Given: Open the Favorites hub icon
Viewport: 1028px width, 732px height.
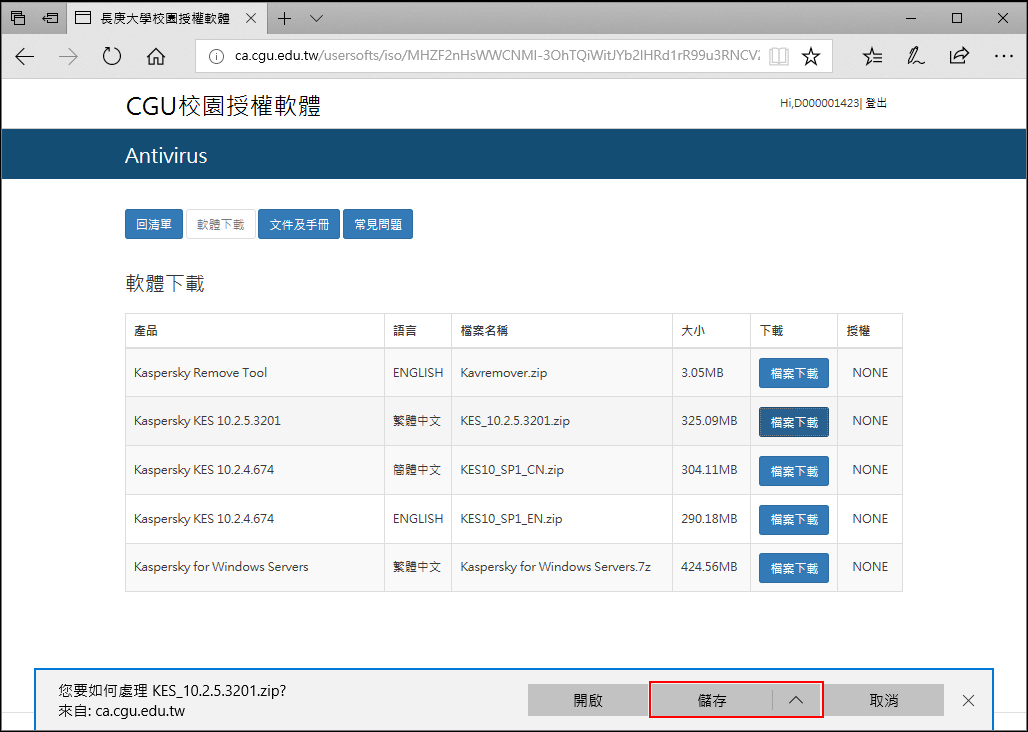Looking at the screenshot, I should click(872, 57).
